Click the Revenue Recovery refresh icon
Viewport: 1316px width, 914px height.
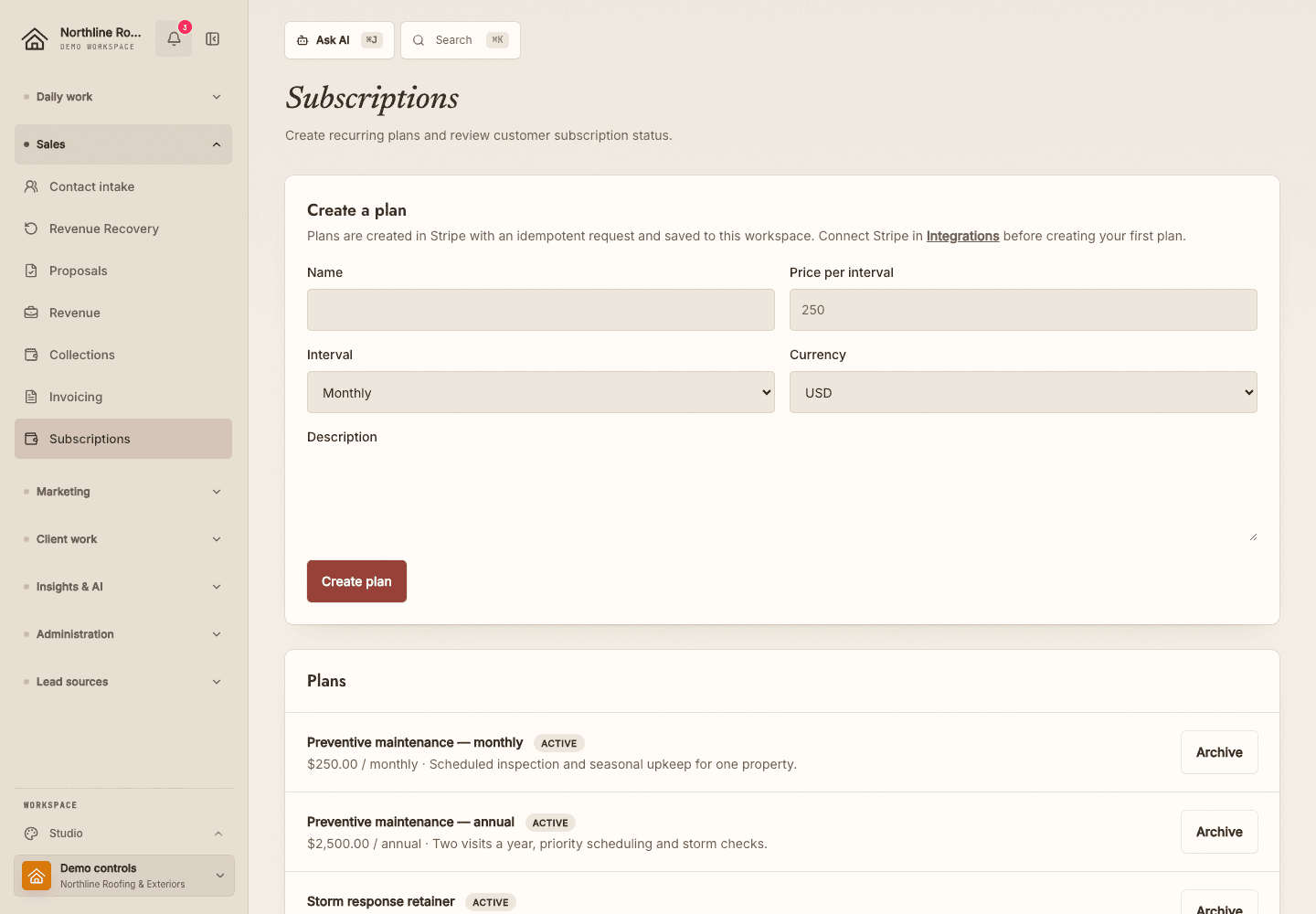point(31,228)
